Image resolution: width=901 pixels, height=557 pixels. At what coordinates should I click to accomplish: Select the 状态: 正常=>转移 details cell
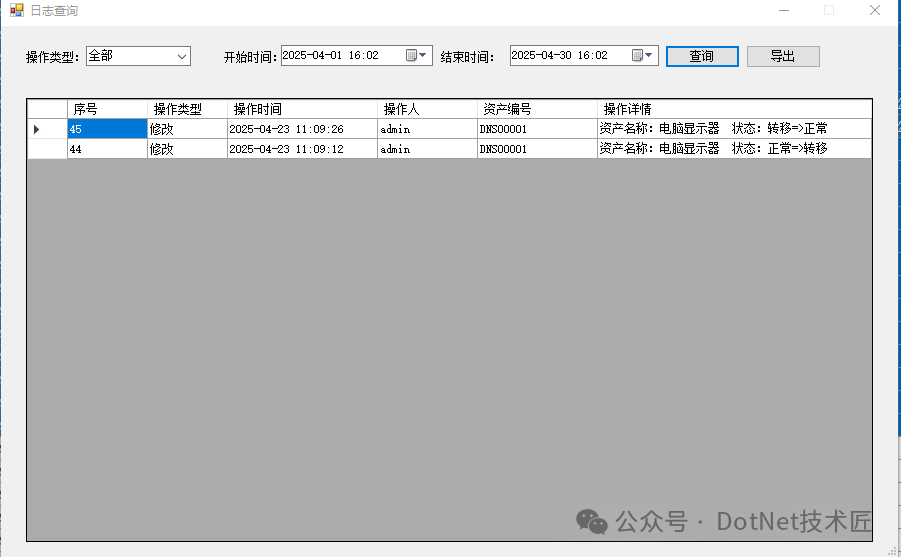[734, 149]
